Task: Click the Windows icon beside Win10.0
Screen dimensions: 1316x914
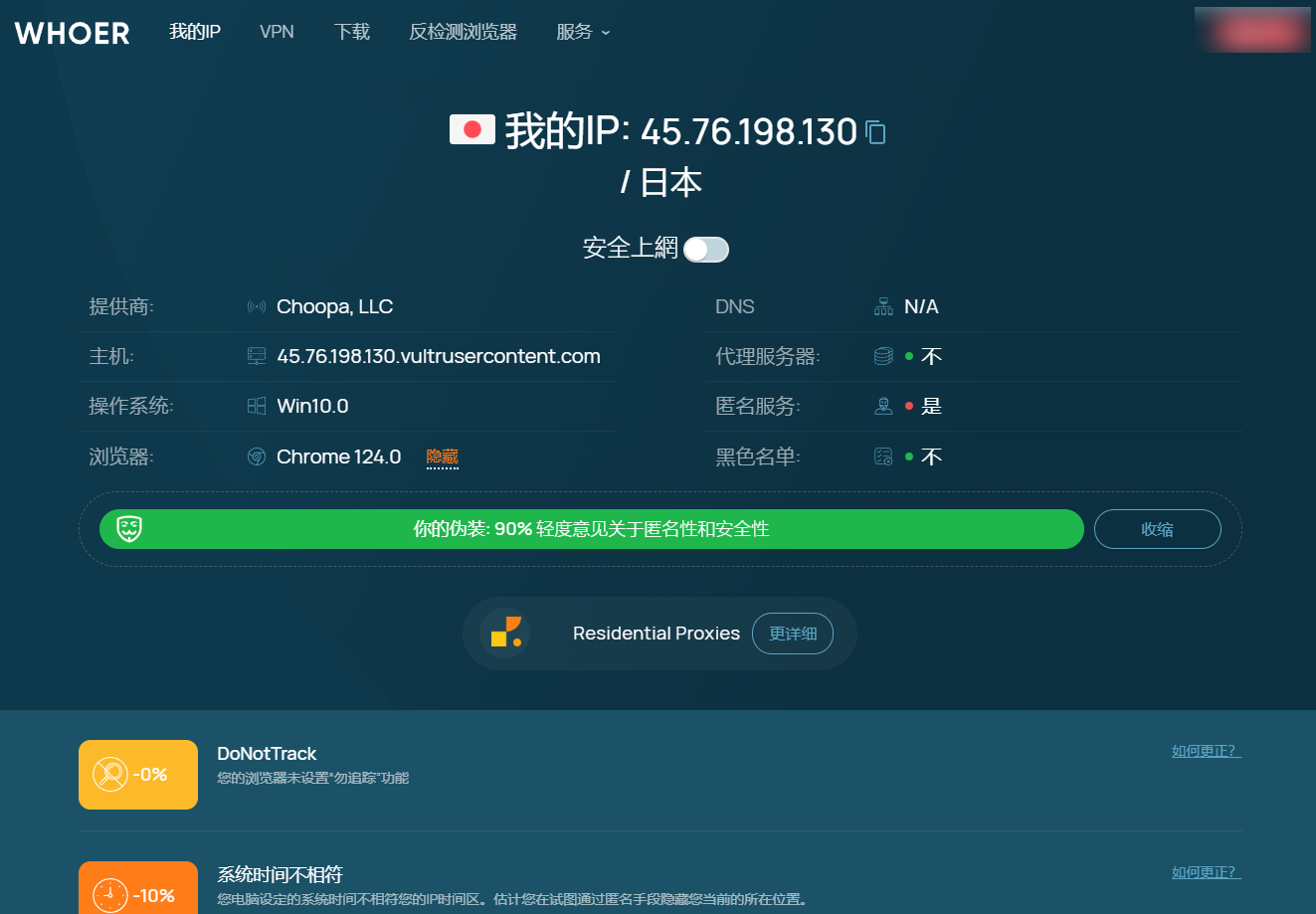Action: (257, 406)
